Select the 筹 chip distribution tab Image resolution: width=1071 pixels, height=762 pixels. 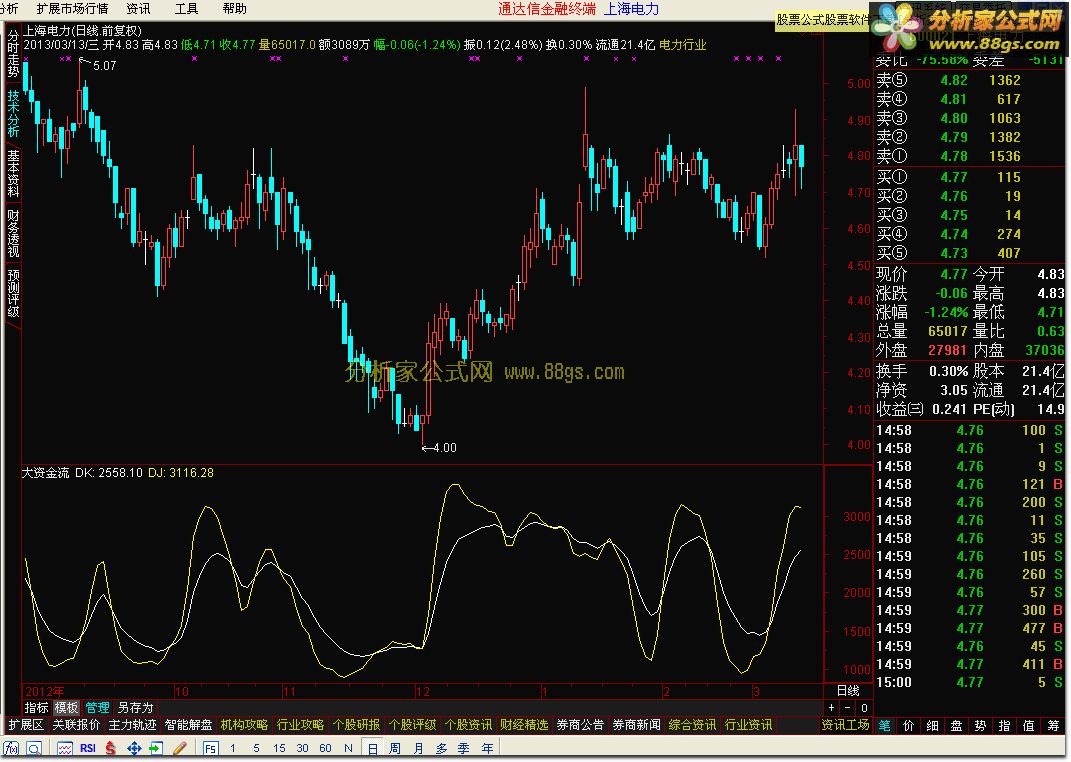tap(1053, 726)
